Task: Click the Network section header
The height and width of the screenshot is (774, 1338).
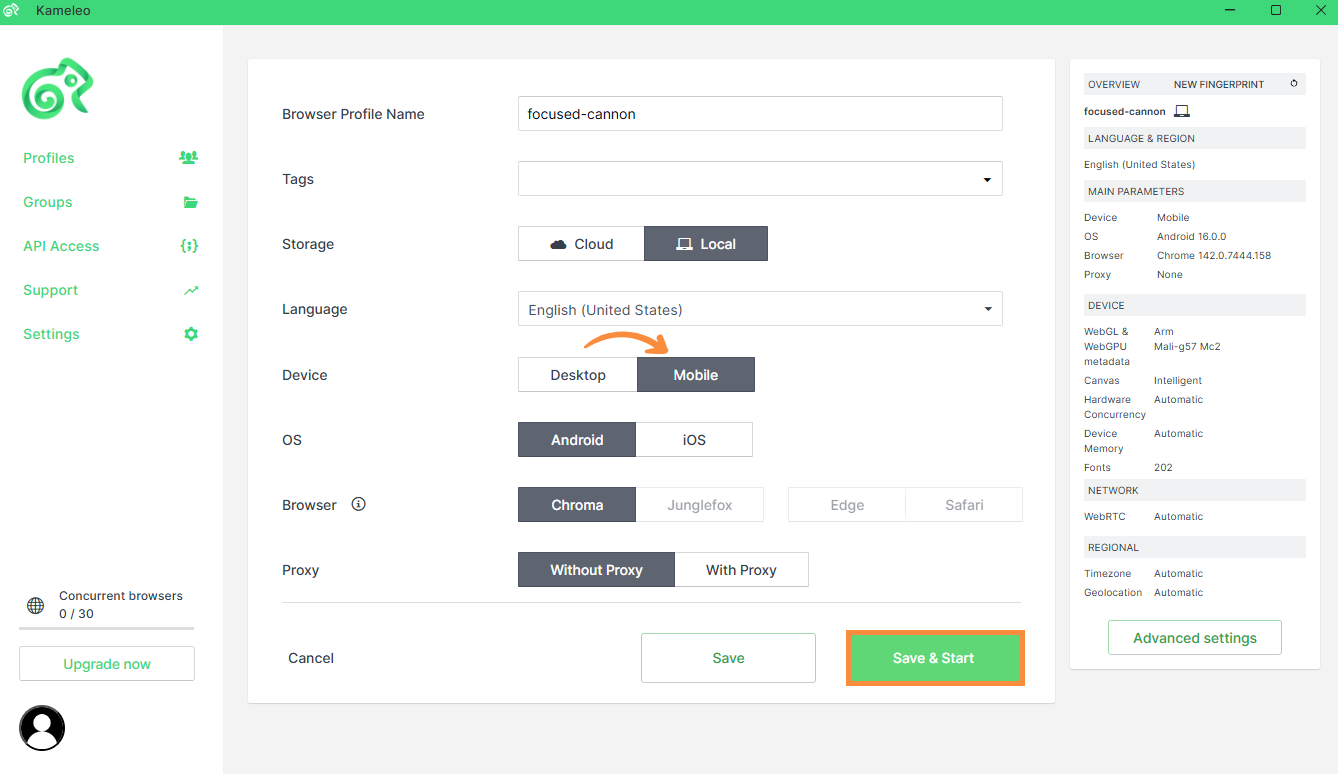Action: (1195, 490)
